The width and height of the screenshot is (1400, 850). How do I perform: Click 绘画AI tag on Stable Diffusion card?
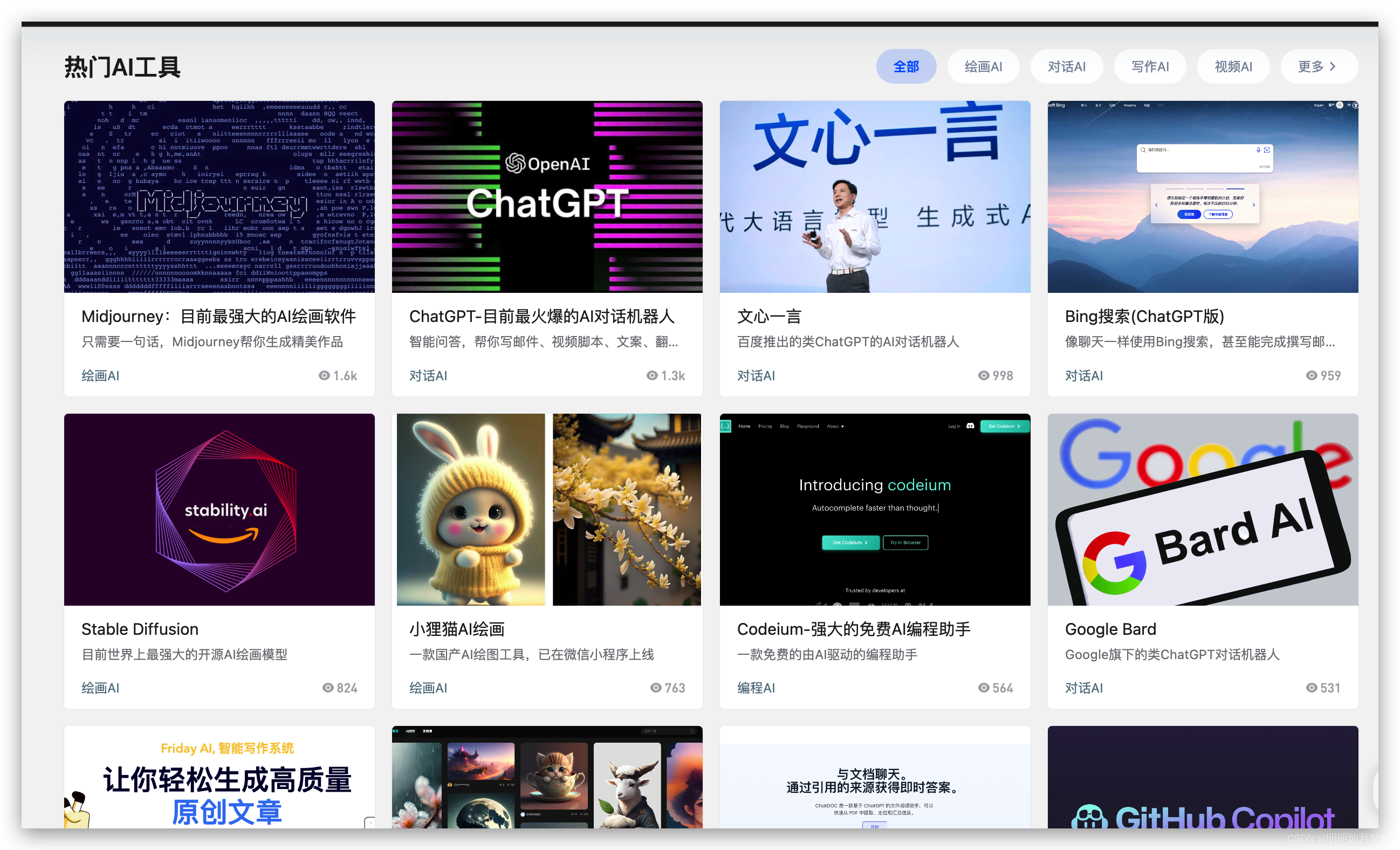[100, 688]
